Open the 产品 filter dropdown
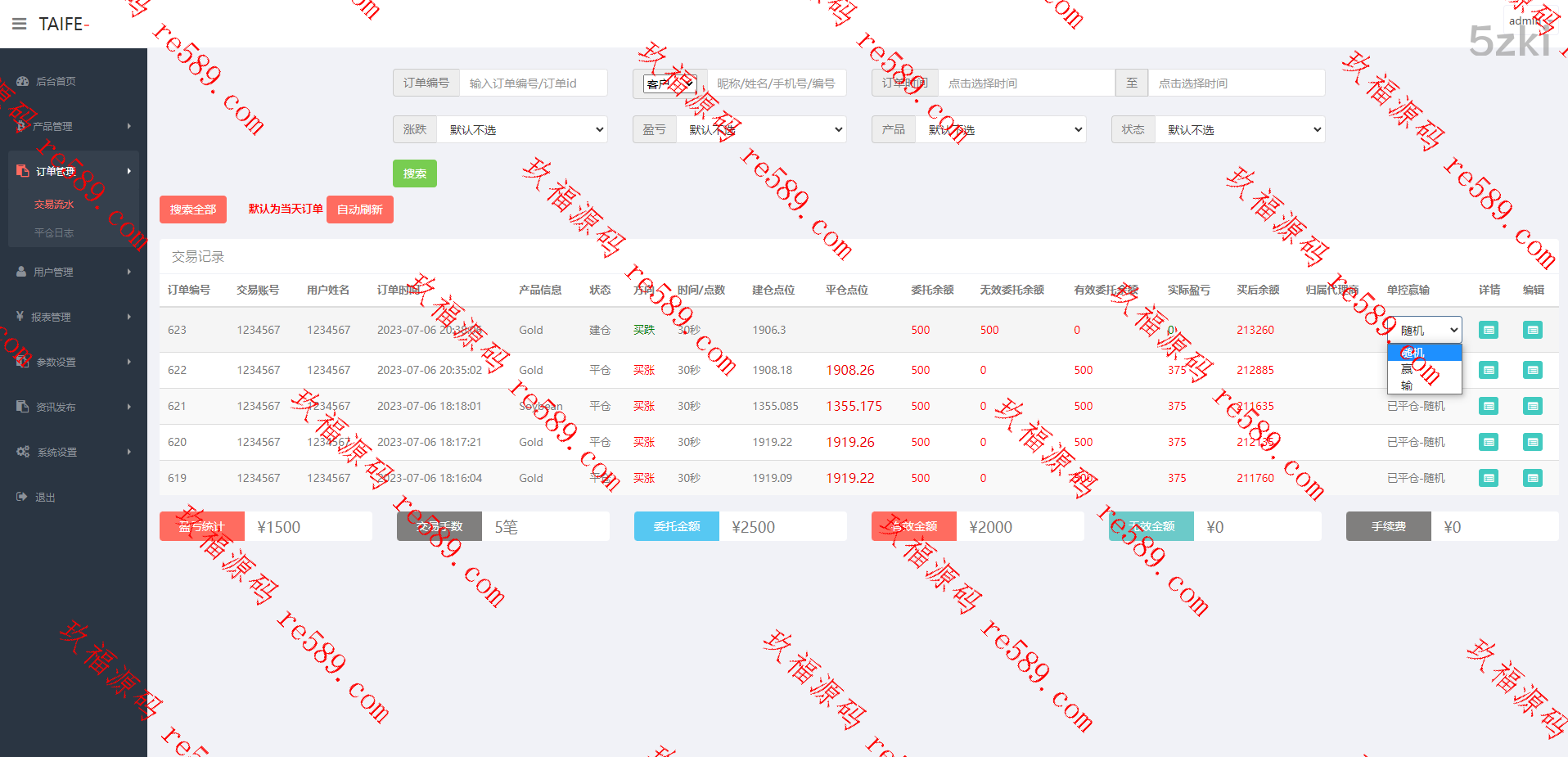This screenshot has height=757, width=1568. tap(1001, 129)
